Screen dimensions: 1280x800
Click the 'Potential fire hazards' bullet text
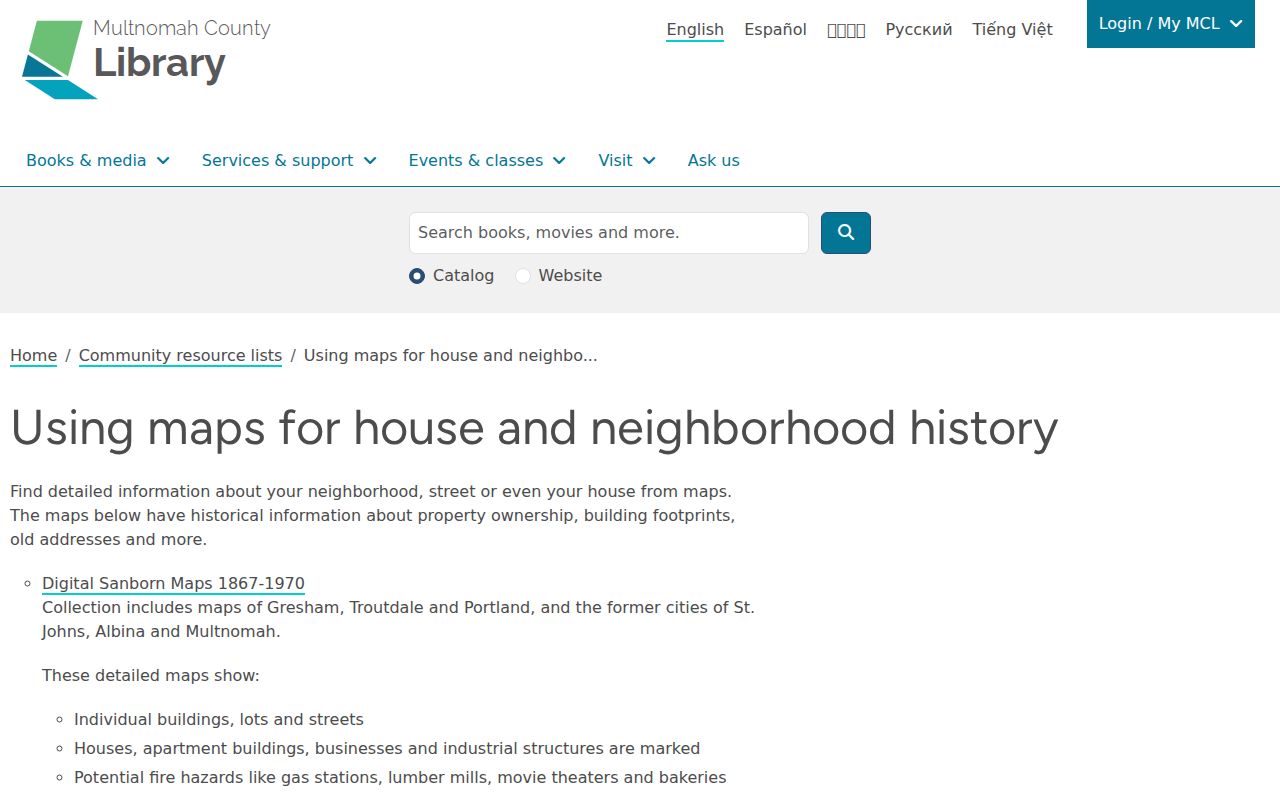(x=400, y=778)
